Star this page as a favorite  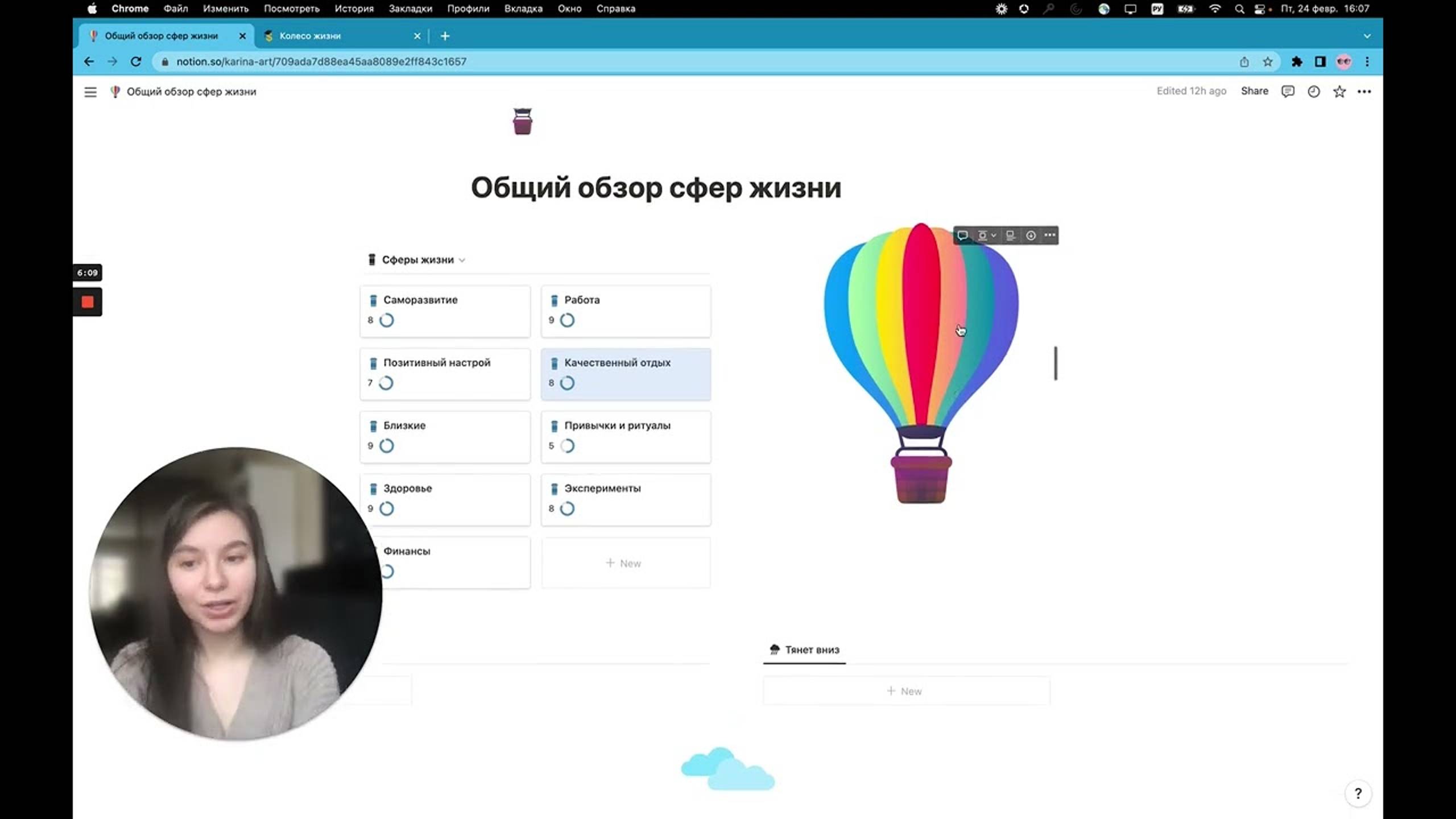point(1339,92)
